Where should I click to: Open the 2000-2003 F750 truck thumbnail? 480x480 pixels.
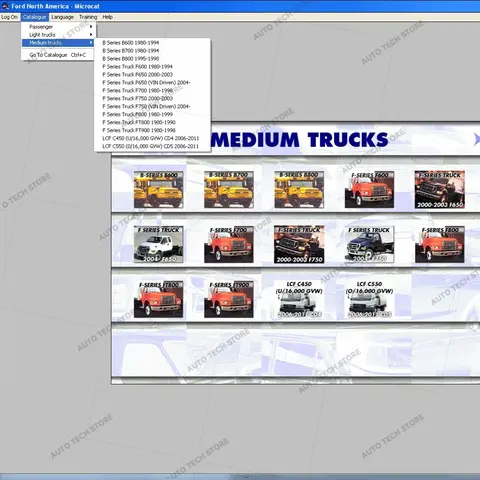[299, 244]
